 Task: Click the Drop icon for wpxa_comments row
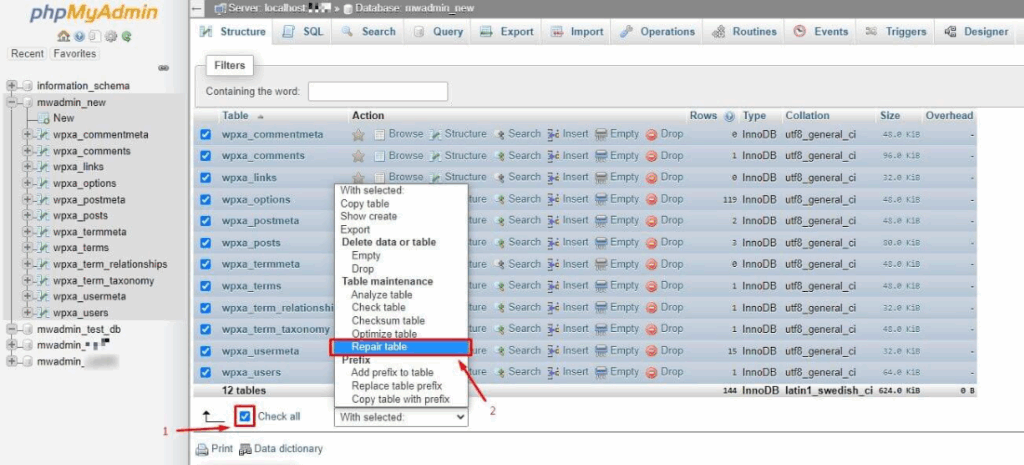coord(652,156)
